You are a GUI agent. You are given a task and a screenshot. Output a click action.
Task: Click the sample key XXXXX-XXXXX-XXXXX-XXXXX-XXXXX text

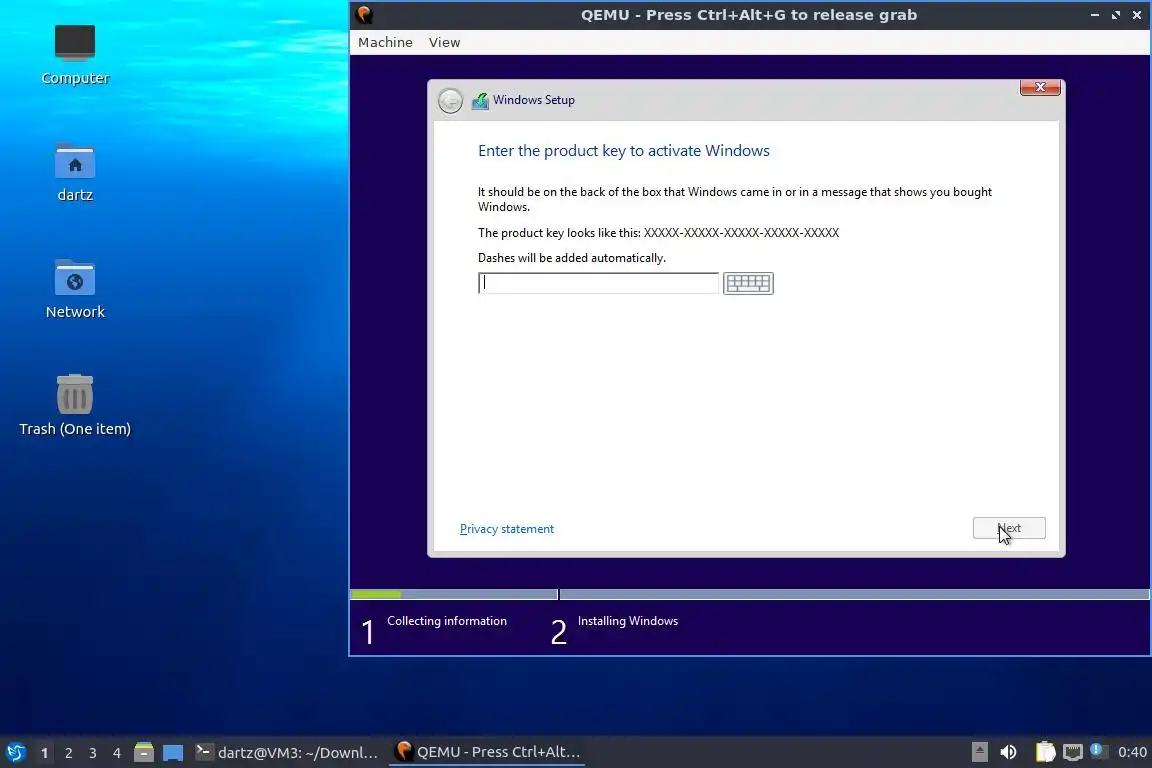tap(741, 233)
